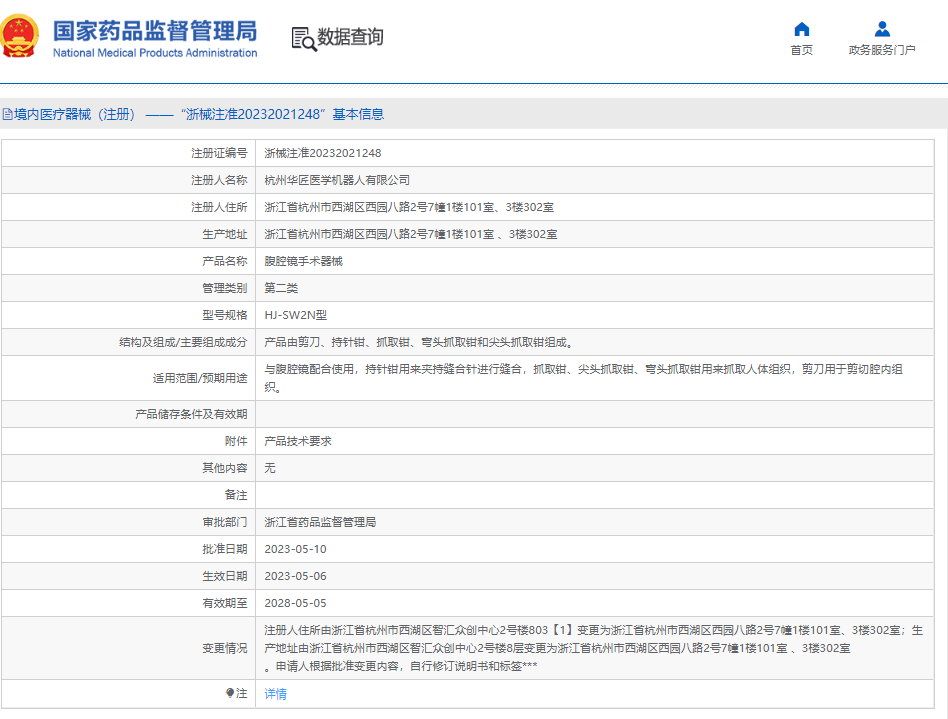This screenshot has height=719, width=948.
Task: Go to 首页 home page
Action: coord(802,50)
